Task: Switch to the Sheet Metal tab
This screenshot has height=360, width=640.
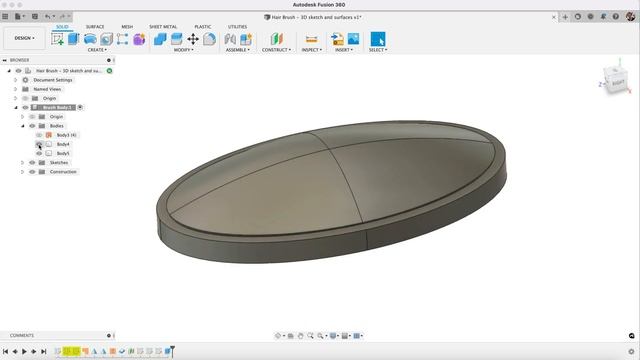Action: pyautogui.click(x=163, y=27)
